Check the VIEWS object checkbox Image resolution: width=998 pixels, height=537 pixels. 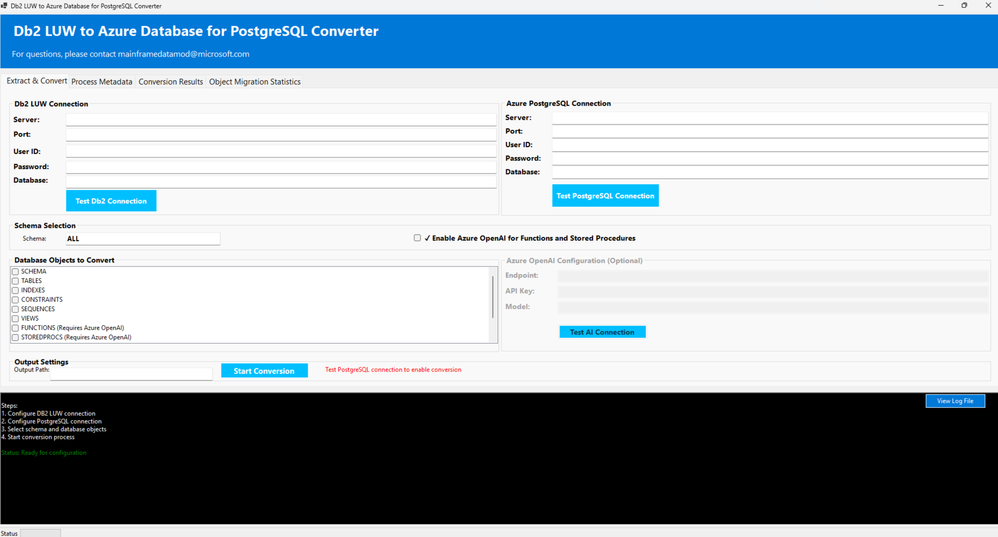(15, 319)
